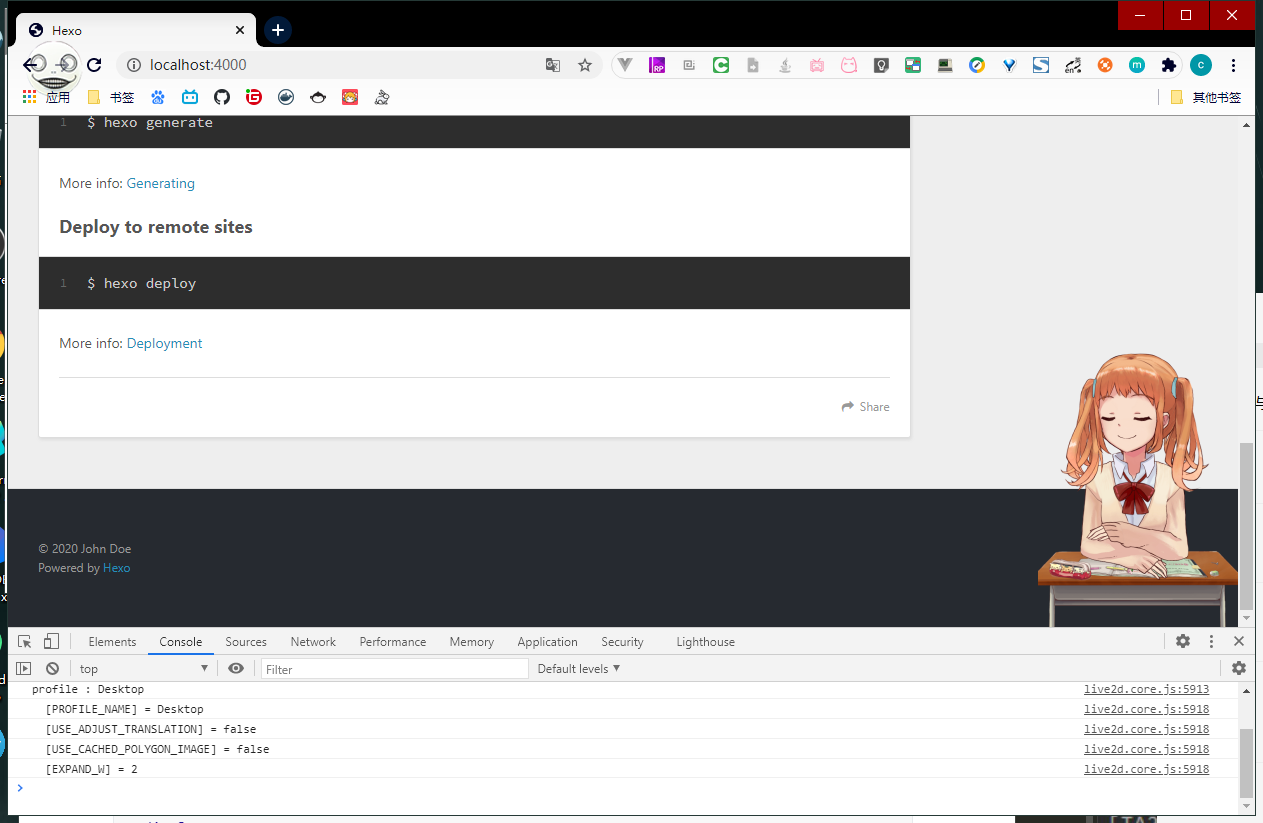Image resolution: width=1263 pixels, height=823 pixels.
Task: Clear the console with the ban icon
Action: point(52,669)
